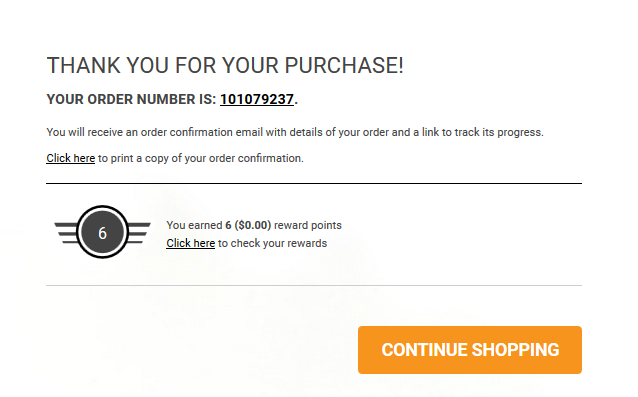Select the bold 6 ($0.00) points value
The height and width of the screenshot is (397, 638).
(248, 225)
